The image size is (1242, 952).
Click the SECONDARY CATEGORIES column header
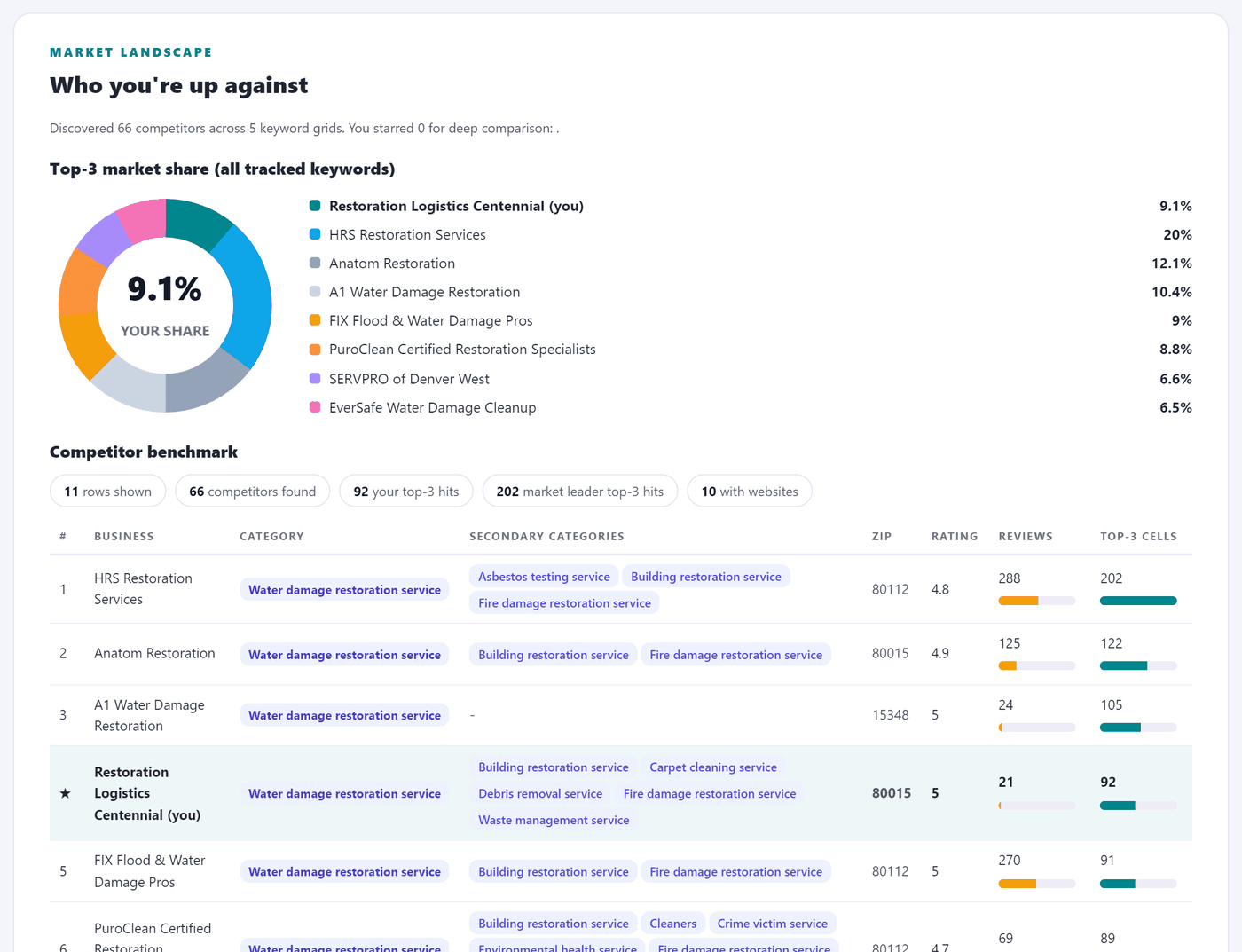click(x=546, y=536)
